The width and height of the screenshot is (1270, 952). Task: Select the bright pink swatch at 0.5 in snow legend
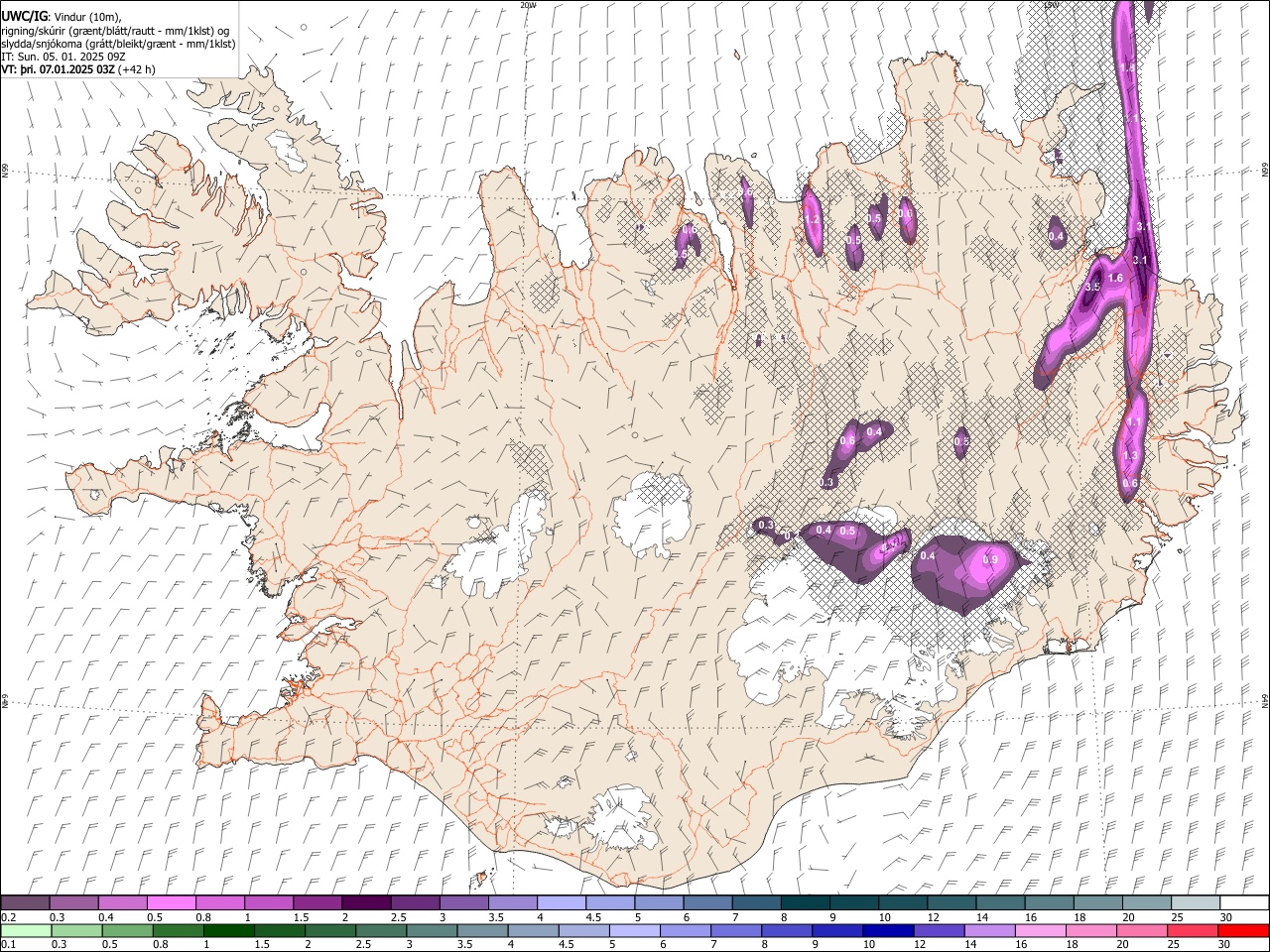pyautogui.click(x=171, y=902)
